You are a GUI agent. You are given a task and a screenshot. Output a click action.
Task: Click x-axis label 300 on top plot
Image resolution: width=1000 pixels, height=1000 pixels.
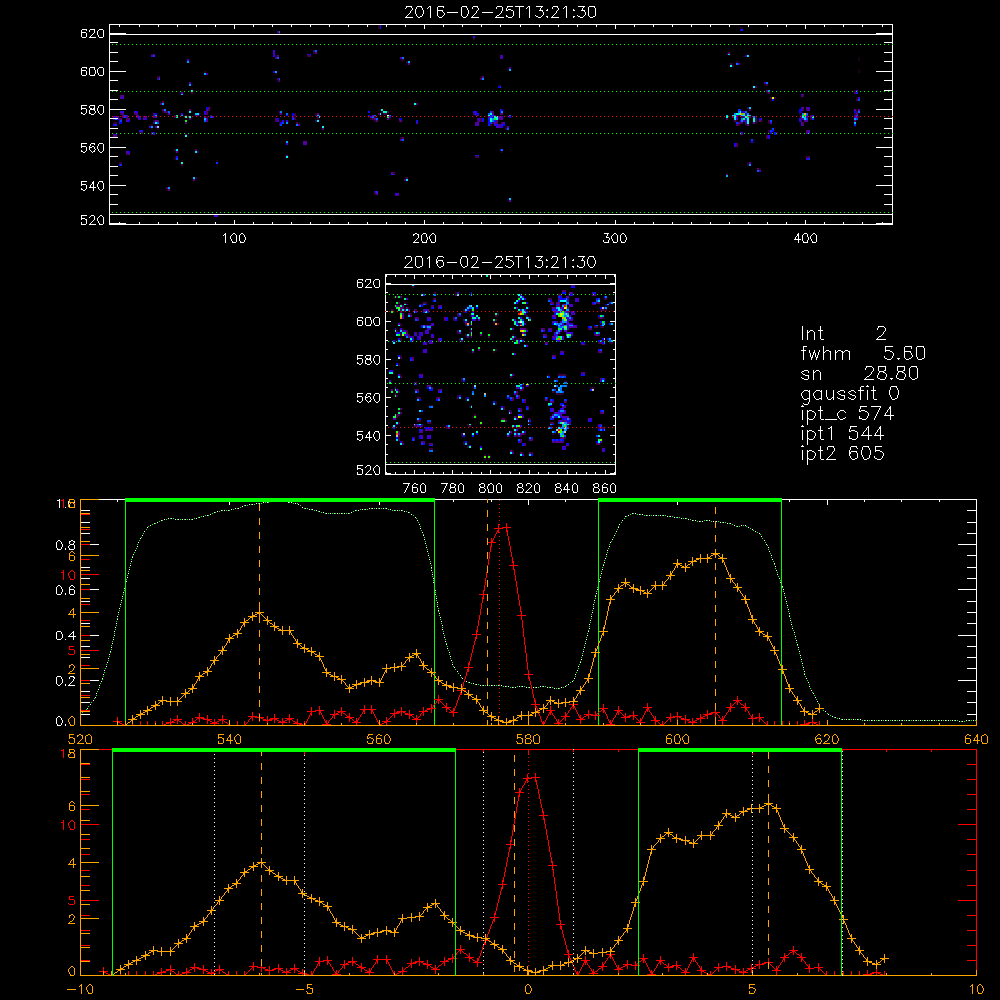pyautogui.click(x=615, y=239)
